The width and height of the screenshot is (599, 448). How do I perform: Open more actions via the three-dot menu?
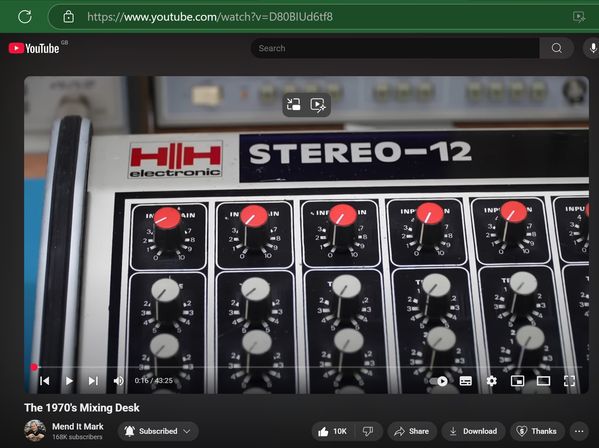[579, 432]
